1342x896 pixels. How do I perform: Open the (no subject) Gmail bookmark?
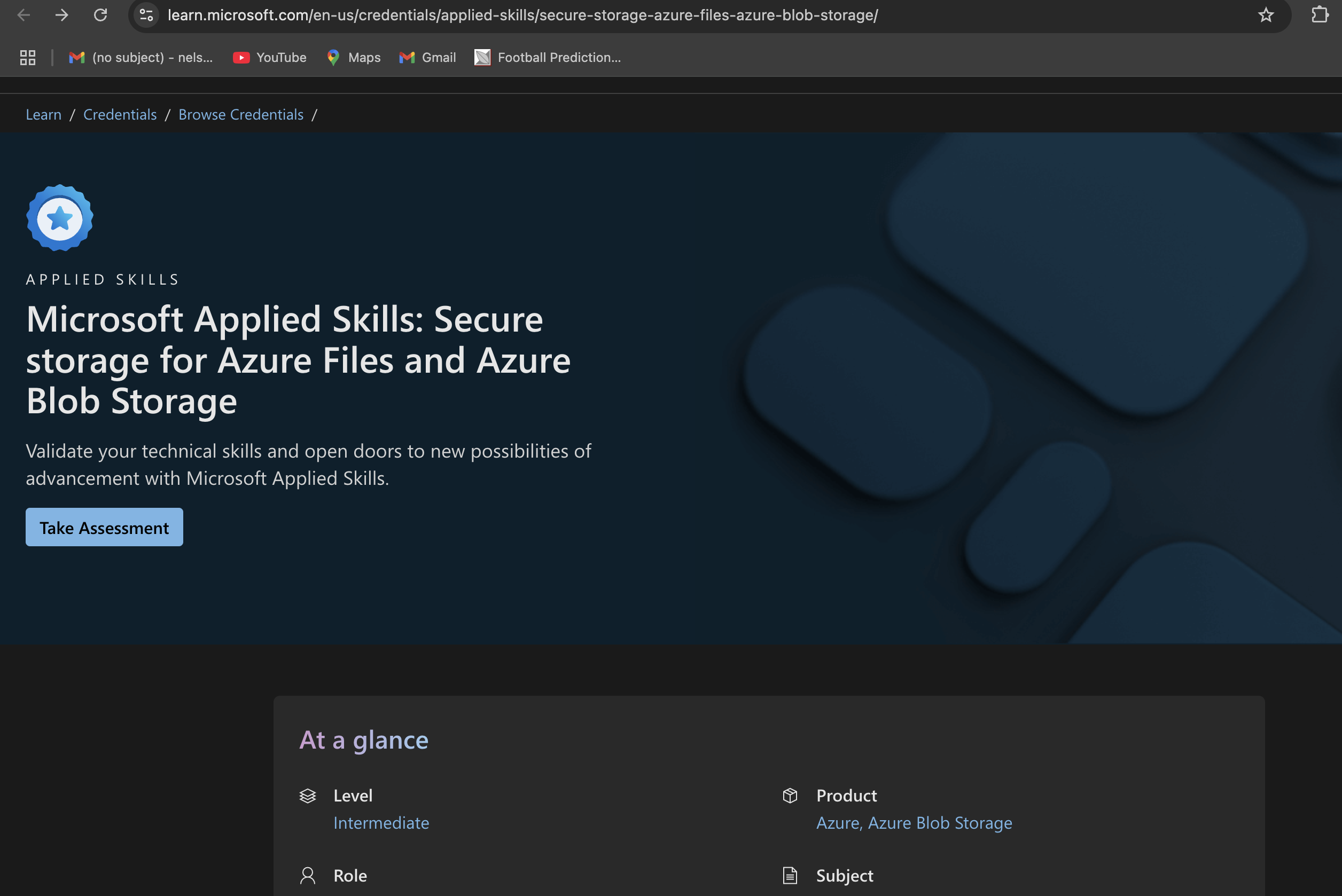tap(140, 58)
